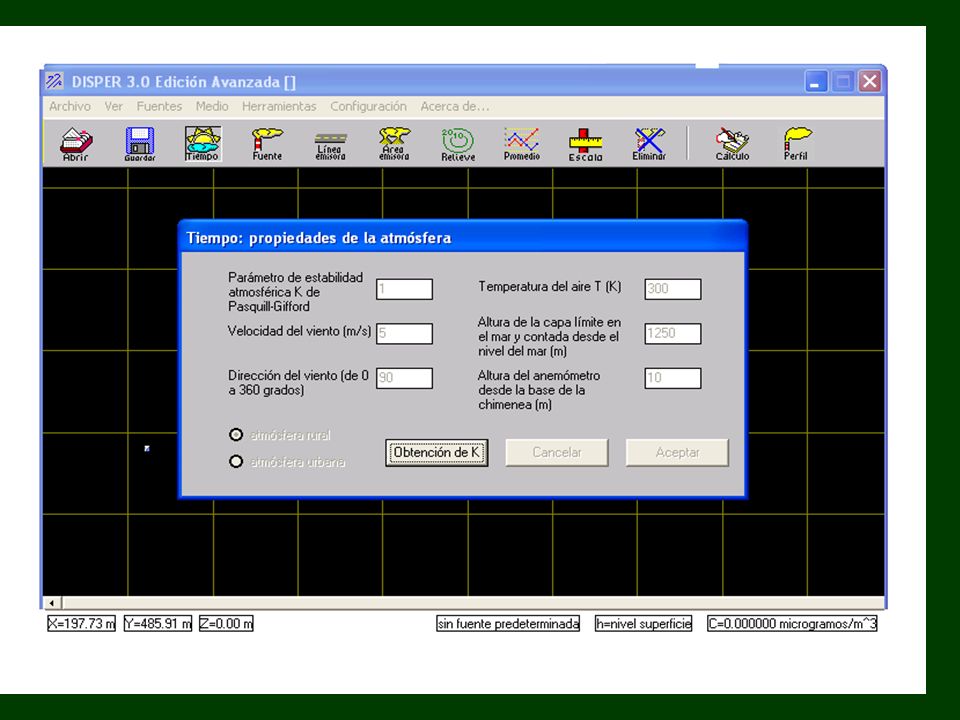Select the atmósfera rural radio button
The height and width of the screenshot is (720, 960).
236,435
